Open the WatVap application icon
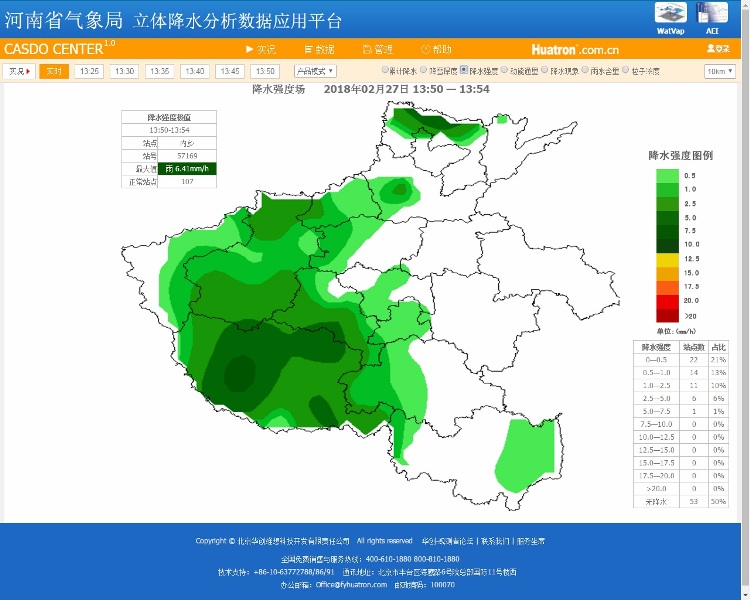 (x=670, y=13)
